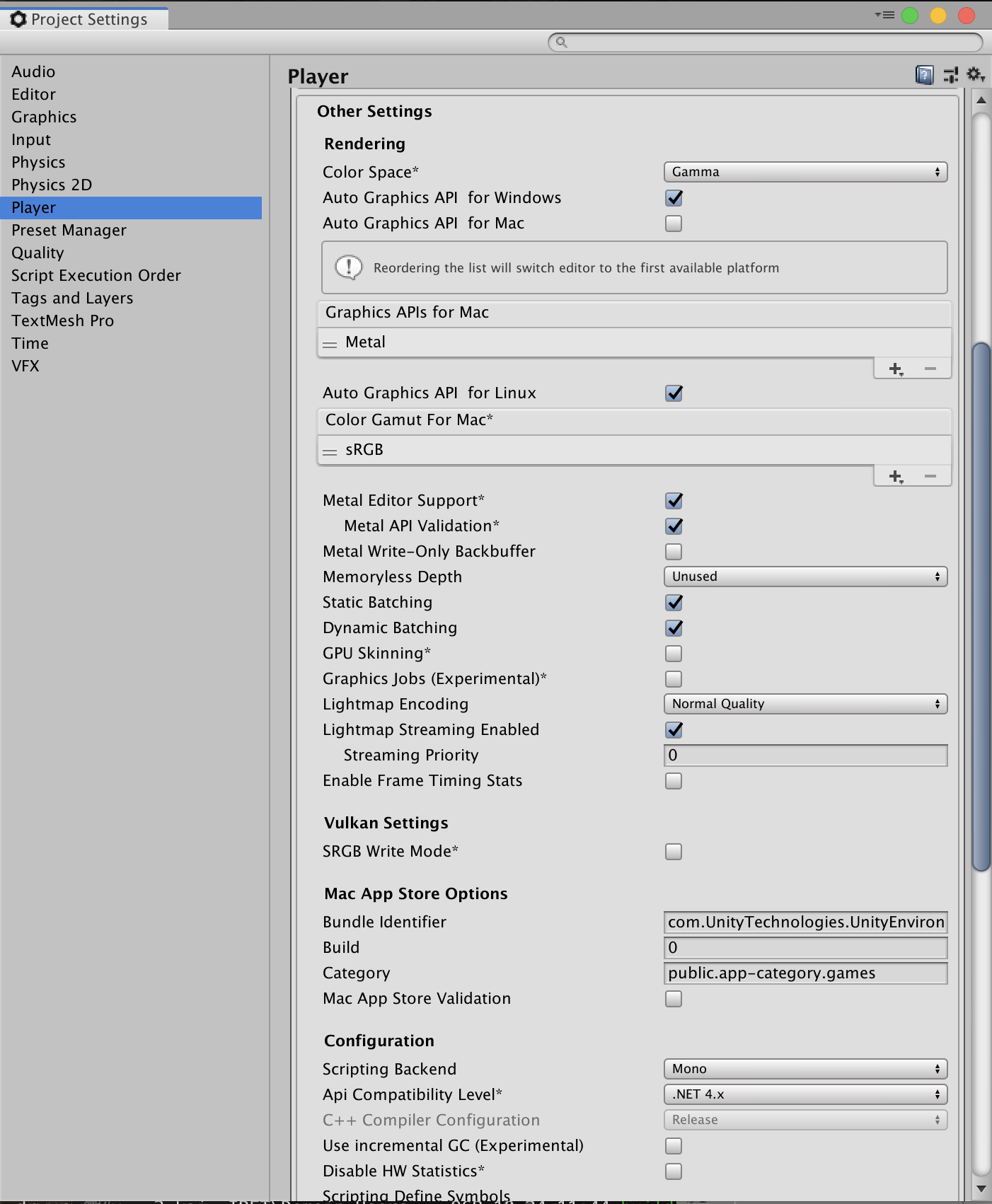Click the scrollbar up arrow

click(x=981, y=100)
